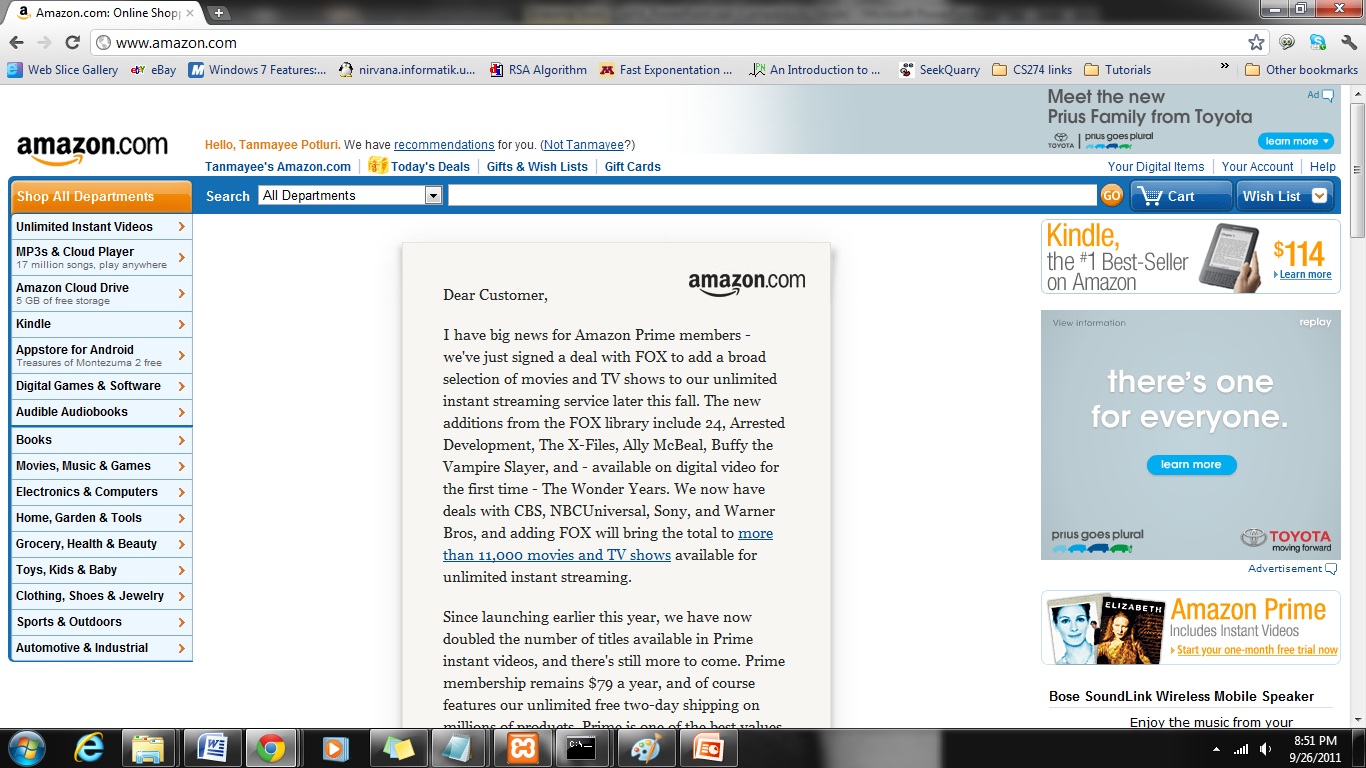Open Clothing, Shoes & Jewelry department
Image resolution: width=1366 pixels, height=768 pixels.
(x=101, y=596)
